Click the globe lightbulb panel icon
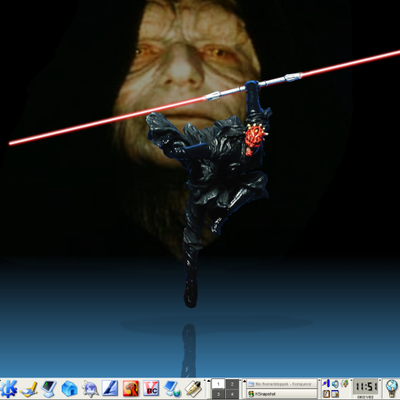Viewport: 400px width, 400px height. click(x=392, y=389)
